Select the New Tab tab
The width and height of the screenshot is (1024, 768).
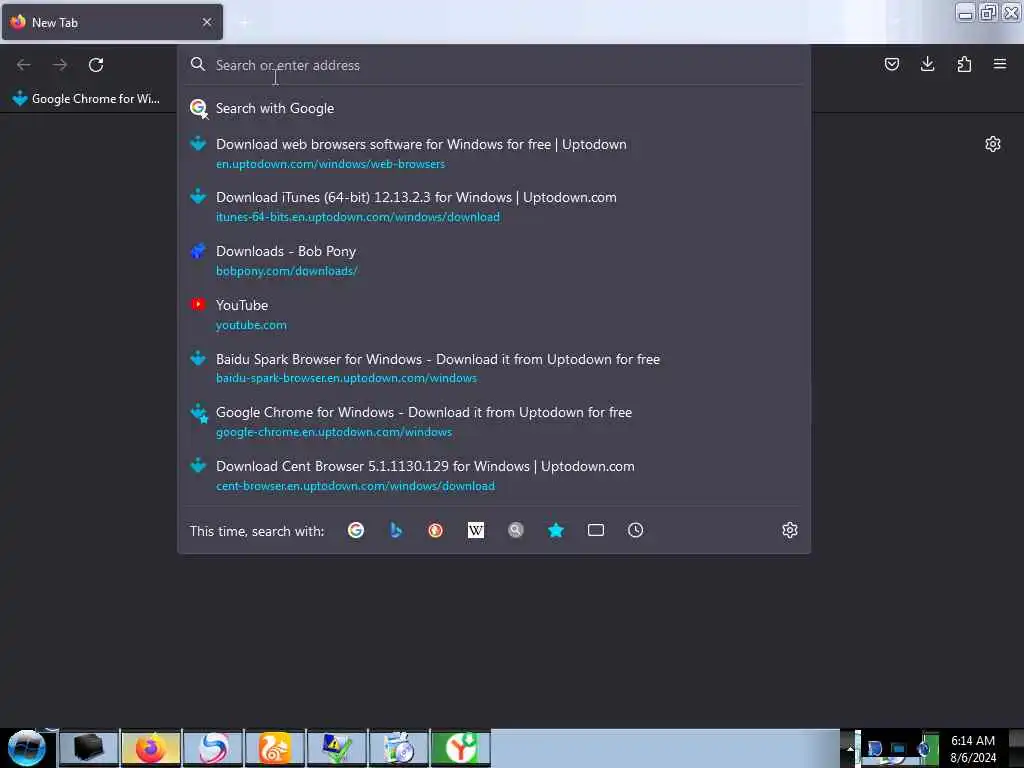coord(112,22)
